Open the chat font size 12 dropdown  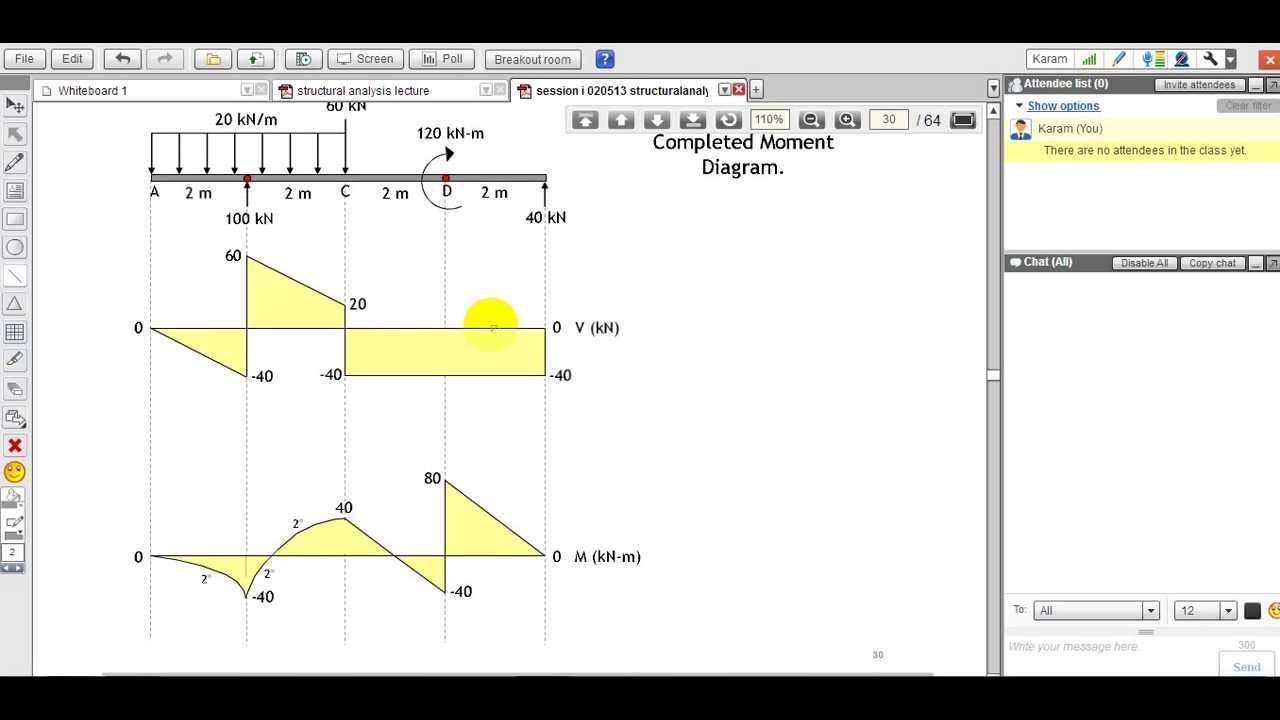click(x=1206, y=611)
